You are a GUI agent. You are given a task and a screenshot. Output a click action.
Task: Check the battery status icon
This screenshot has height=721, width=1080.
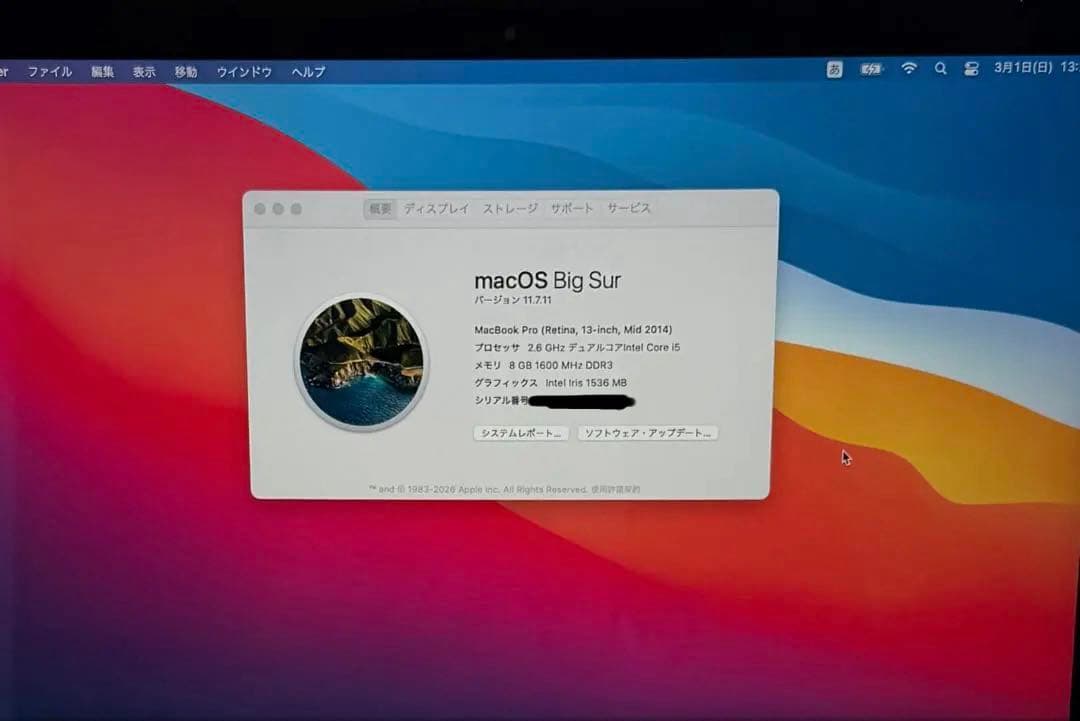tap(871, 69)
